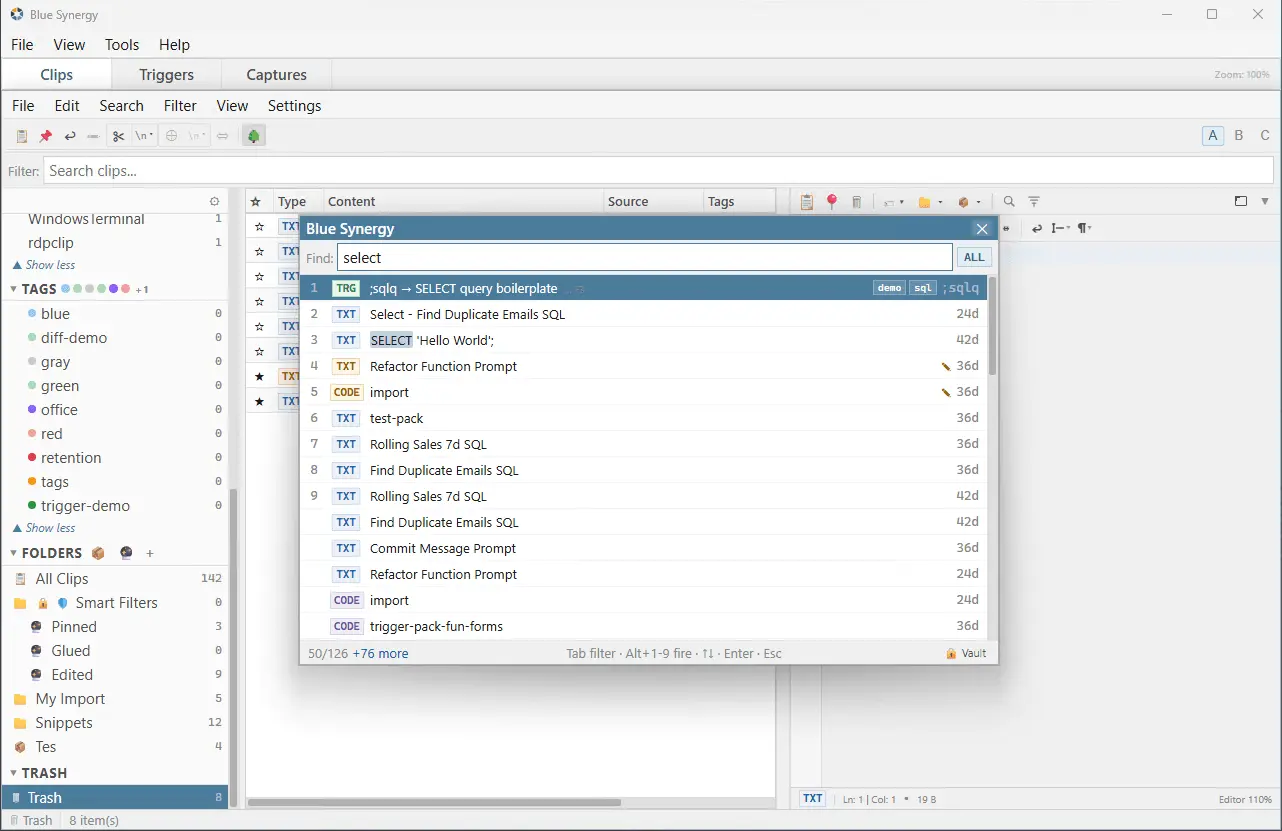Screen dimensions: 1282x831
Task: Click the trash can icon in the editor toolbar
Action: tap(857, 202)
